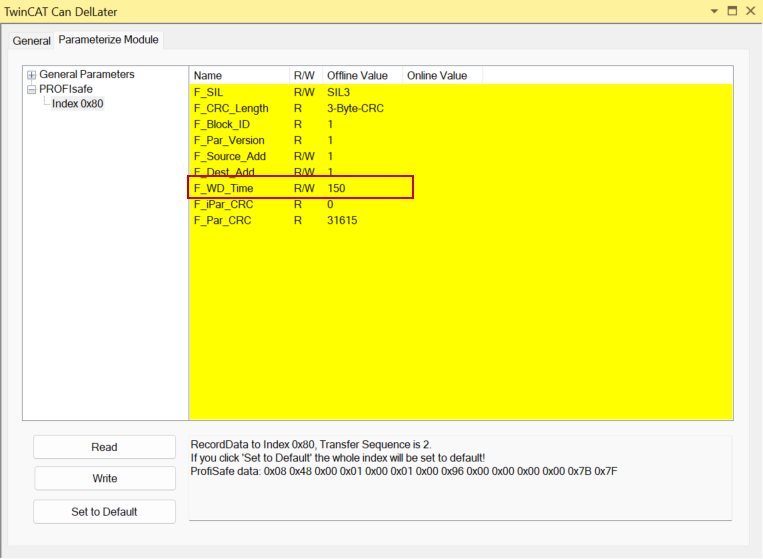Click the 31615 offline value
This screenshot has width=763, height=559.
click(342, 220)
